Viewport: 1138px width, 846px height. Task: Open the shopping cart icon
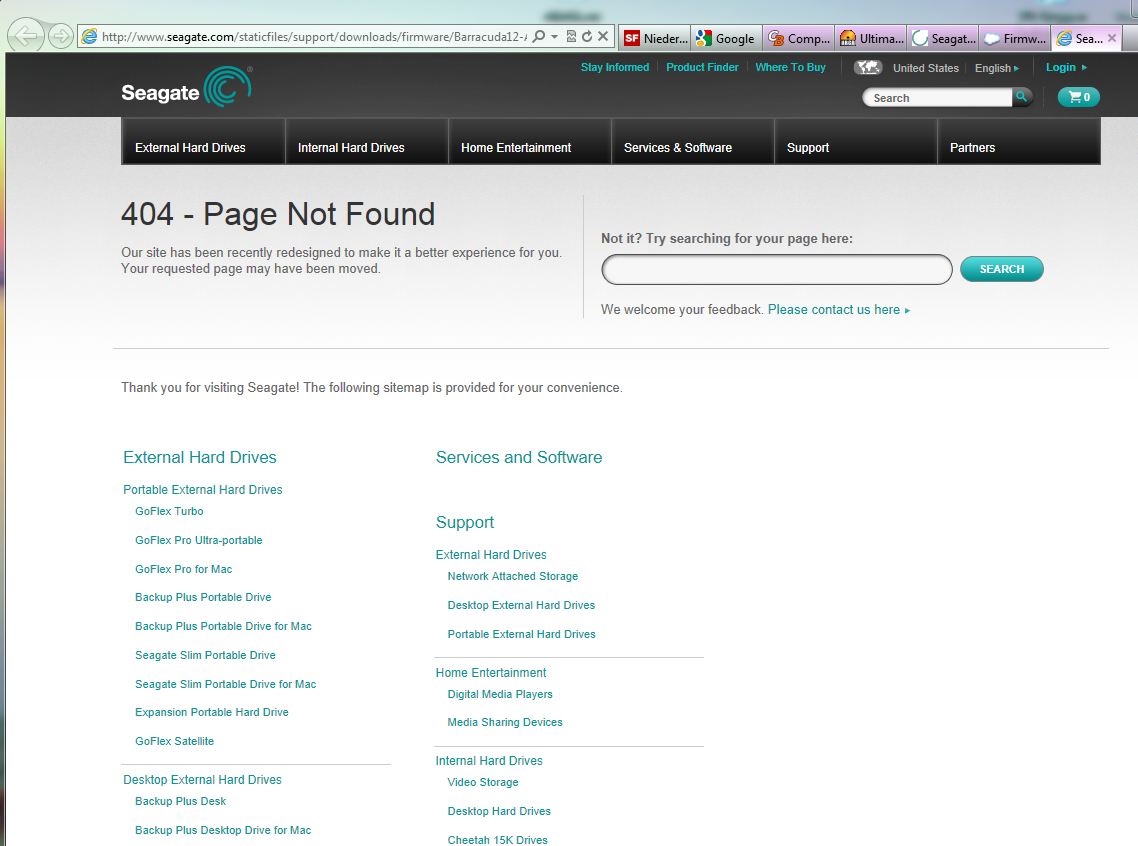pyautogui.click(x=1078, y=96)
